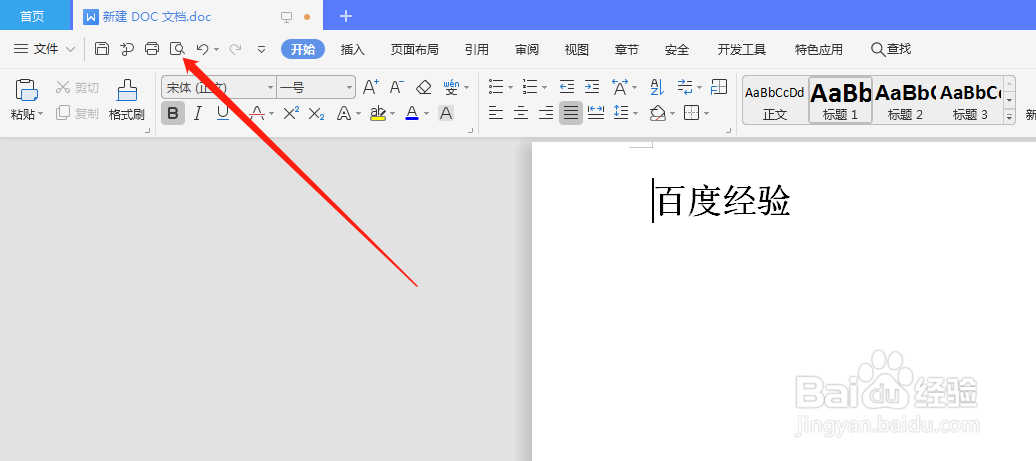This screenshot has height=461, width=1036.
Task: Switch to the 安全 ribbon tab
Action: coord(677,49)
